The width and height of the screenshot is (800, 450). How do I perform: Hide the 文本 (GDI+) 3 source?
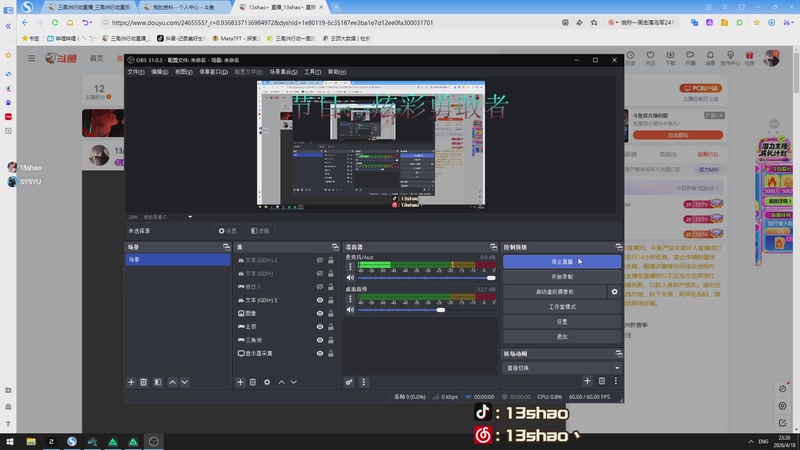(320, 300)
